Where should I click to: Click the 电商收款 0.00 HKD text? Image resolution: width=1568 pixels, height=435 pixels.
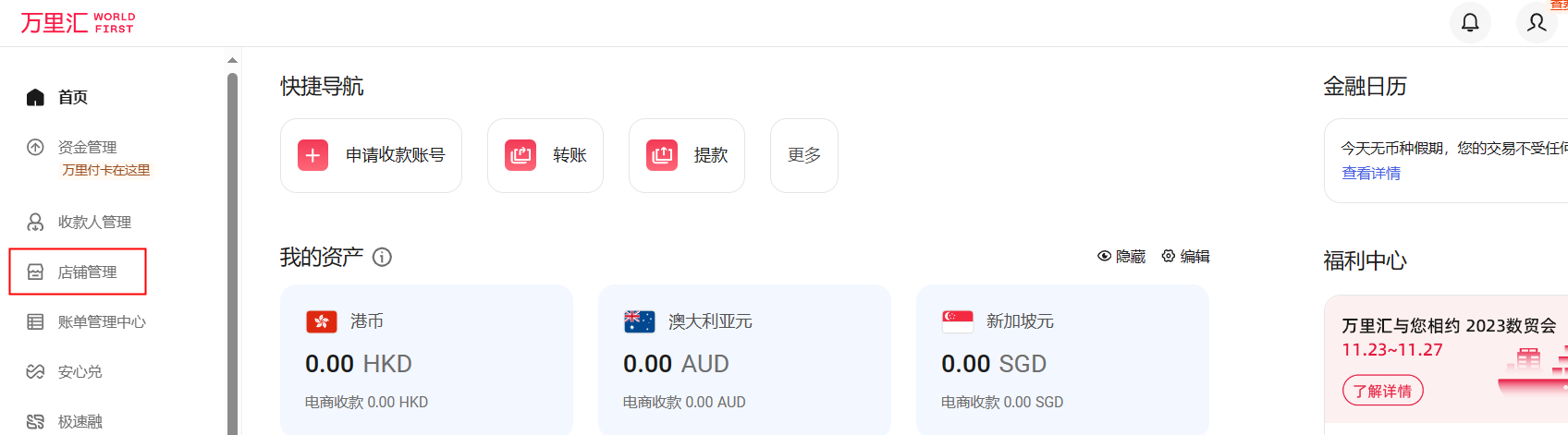coord(366,402)
